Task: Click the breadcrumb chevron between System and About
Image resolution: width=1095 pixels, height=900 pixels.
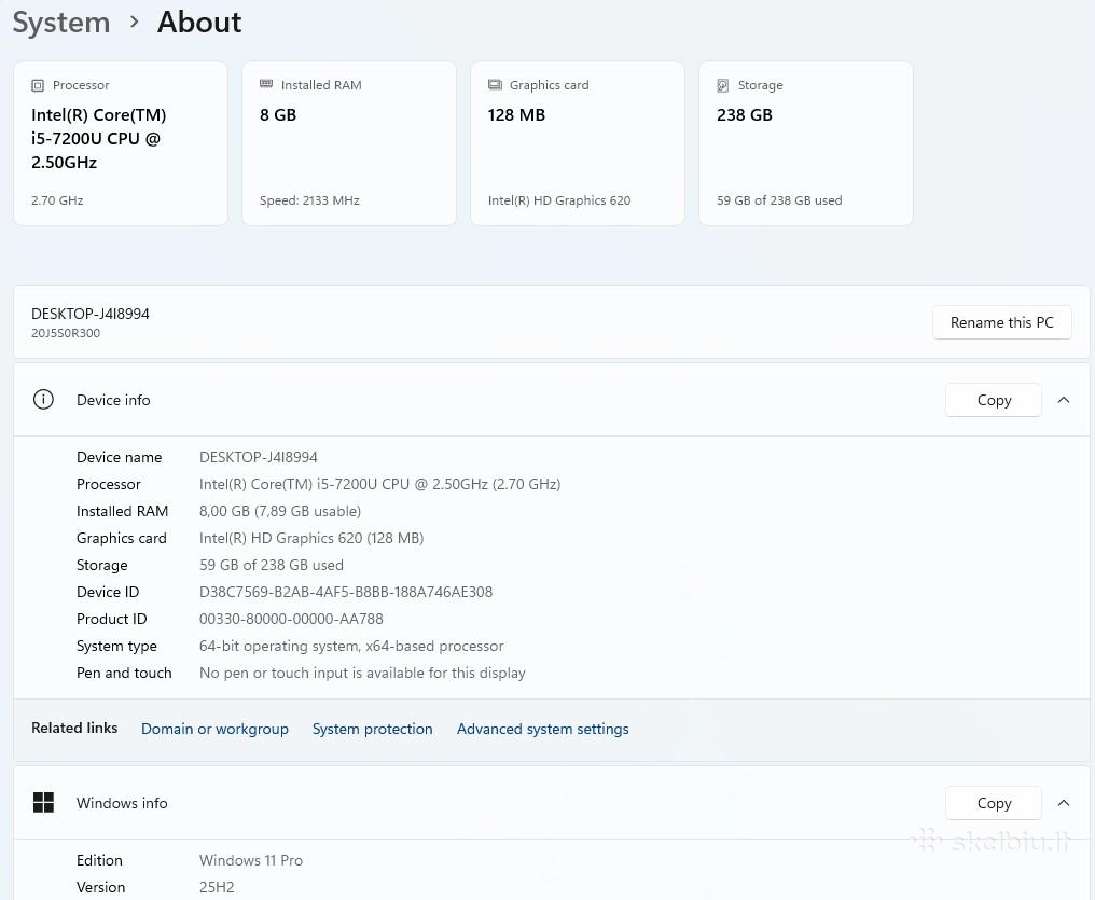Action: click(134, 22)
